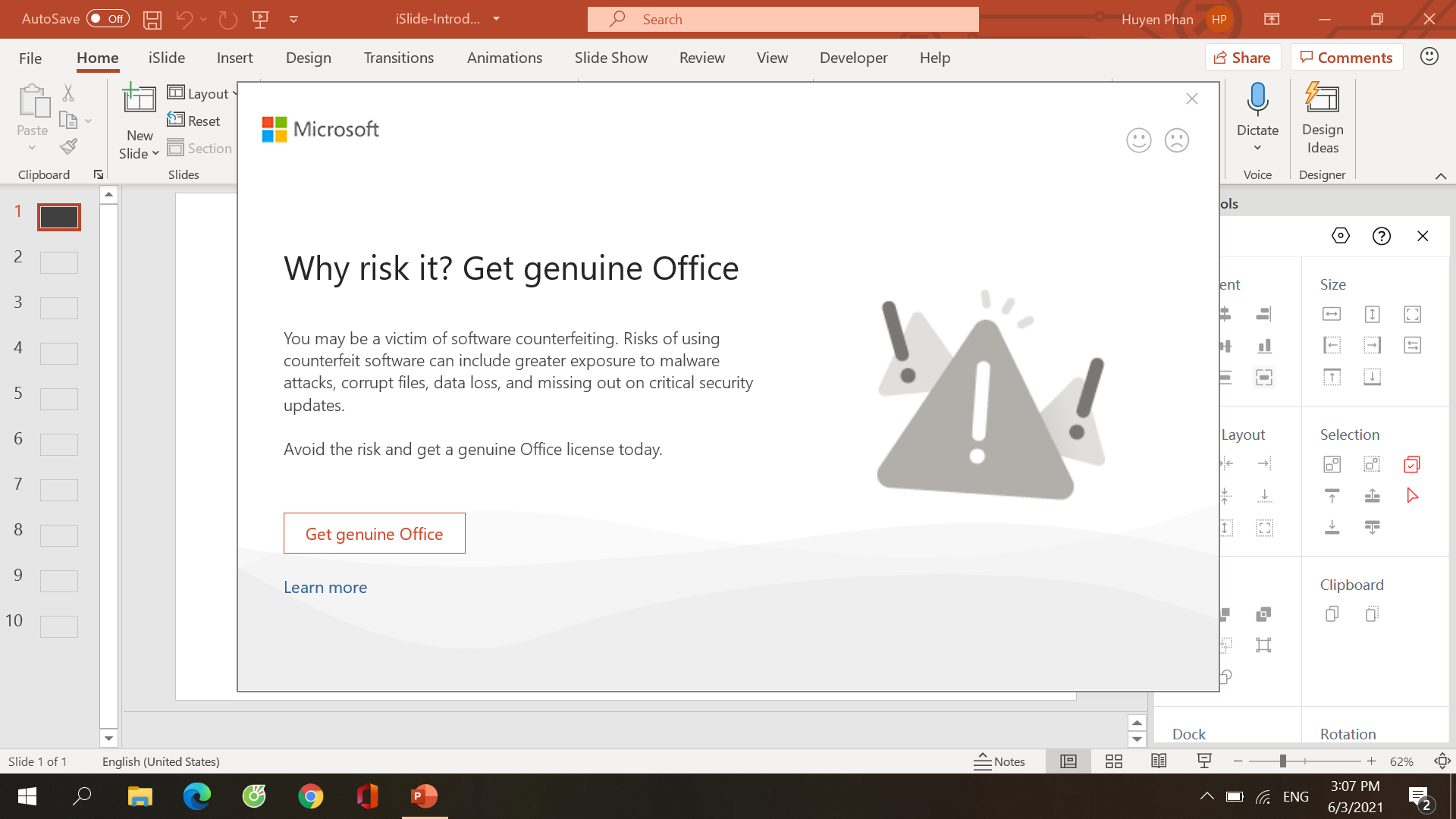Click Normal view icon in status bar
Image resolution: width=1456 pixels, height=819 pixels.
coord(1068,761)
